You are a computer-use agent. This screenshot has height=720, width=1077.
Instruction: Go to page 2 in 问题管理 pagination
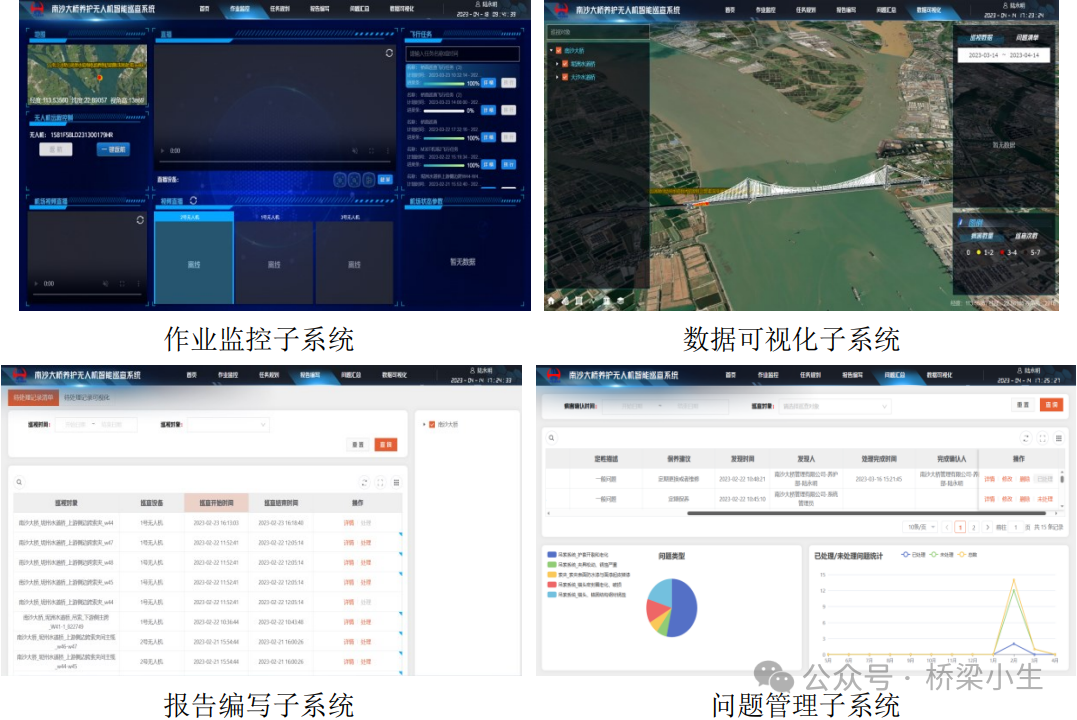973,527
